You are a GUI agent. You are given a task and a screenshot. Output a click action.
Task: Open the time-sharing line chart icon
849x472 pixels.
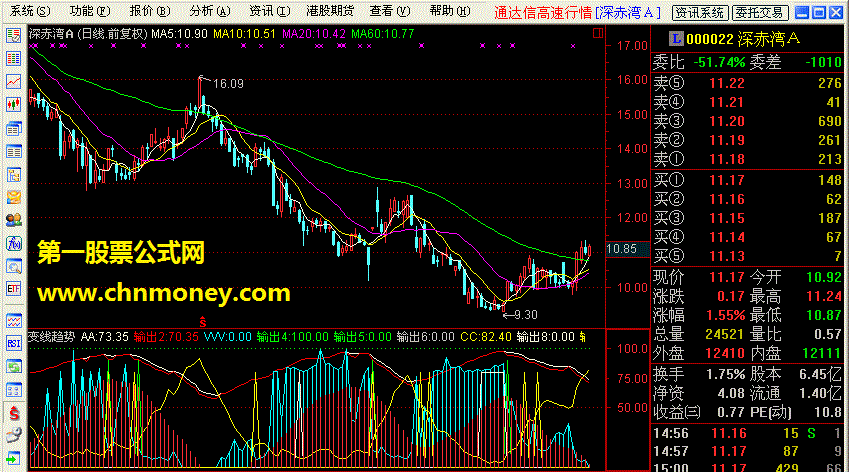point(14,82)
